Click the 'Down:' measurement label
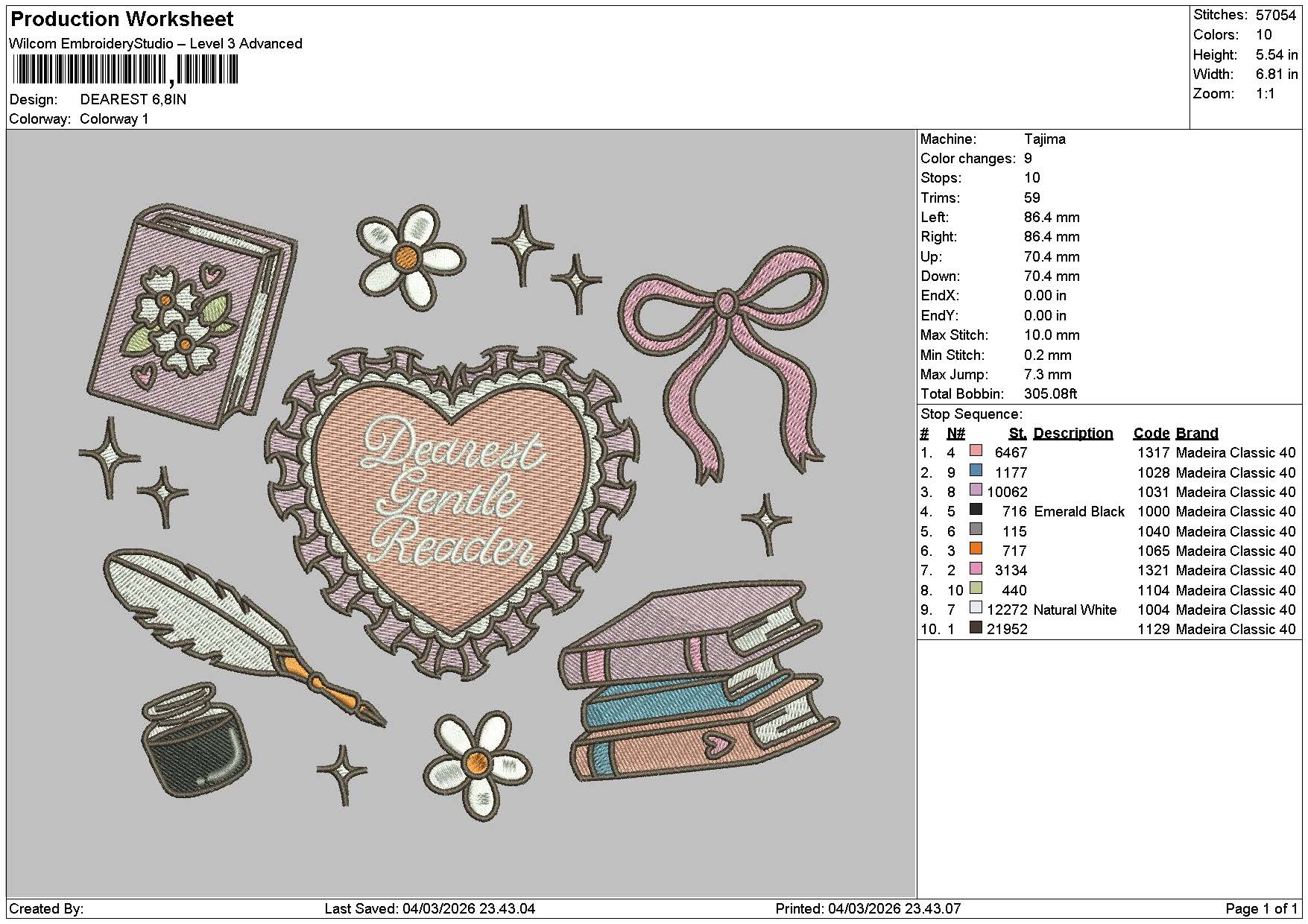Screen dimensions: 1308x924 (x=939, y=276)
